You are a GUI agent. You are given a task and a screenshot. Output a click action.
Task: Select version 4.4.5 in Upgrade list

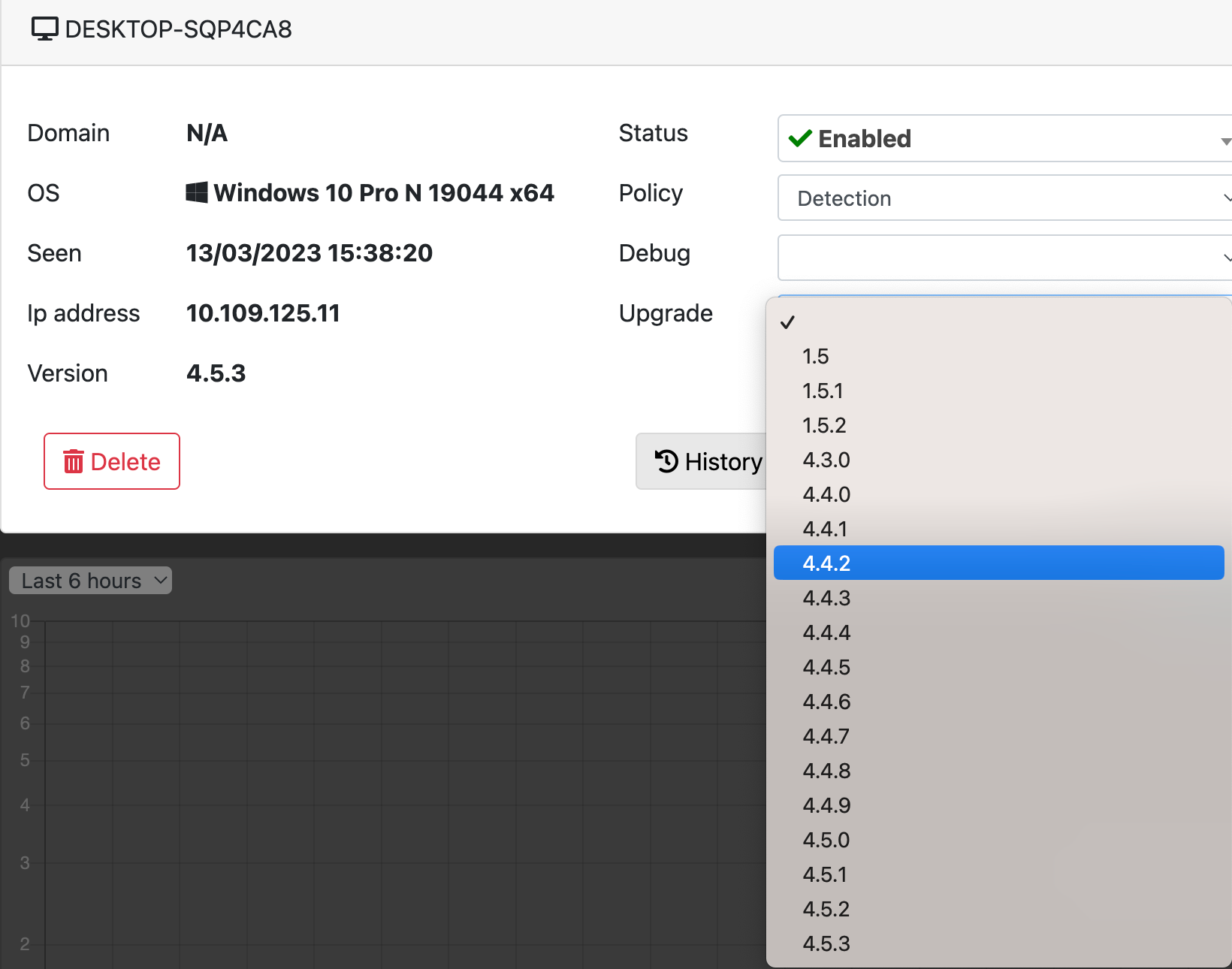[x=999, y=667]
